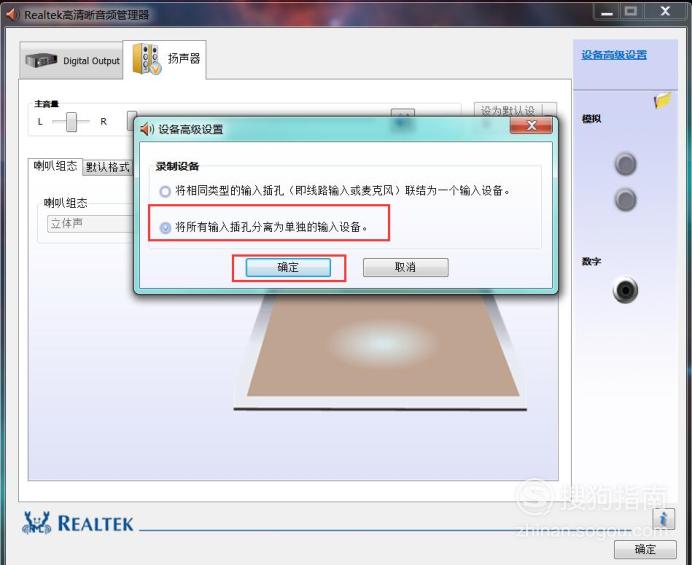Click the digital output jack icon
Viewport: 692px width, 565px height.
coord(625,290)
